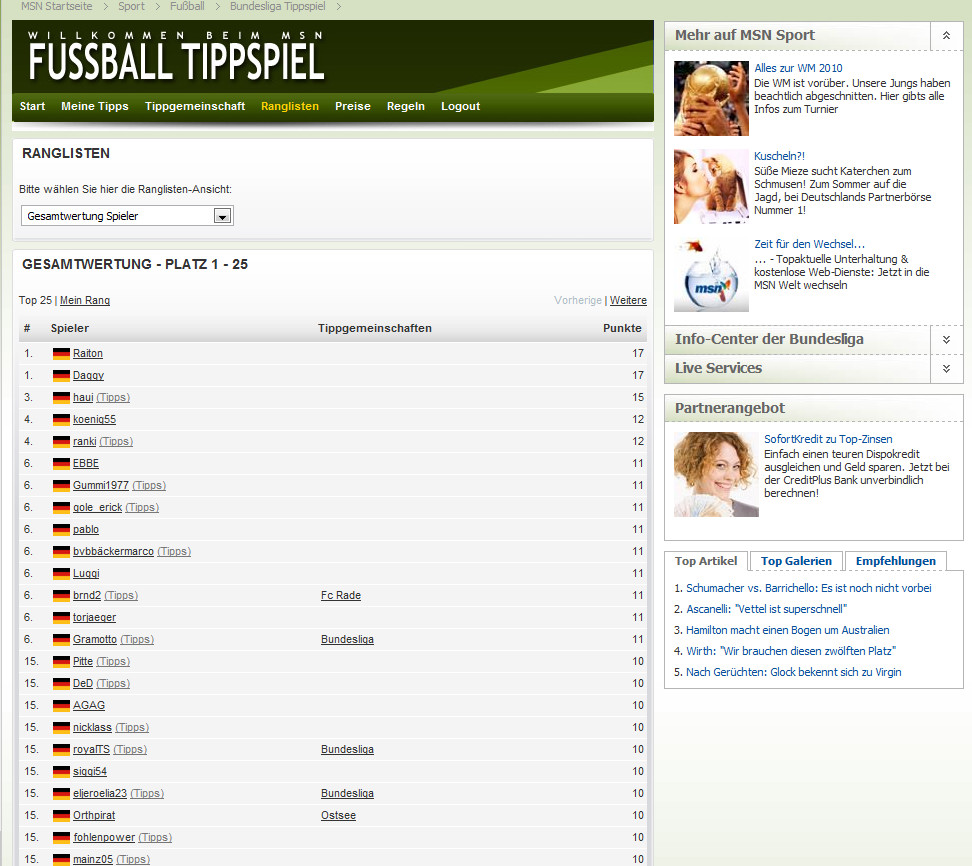Open Bundesliga Tippspiel breadcrumb
This screenshot has width=972, height=866.
[278, 6]
